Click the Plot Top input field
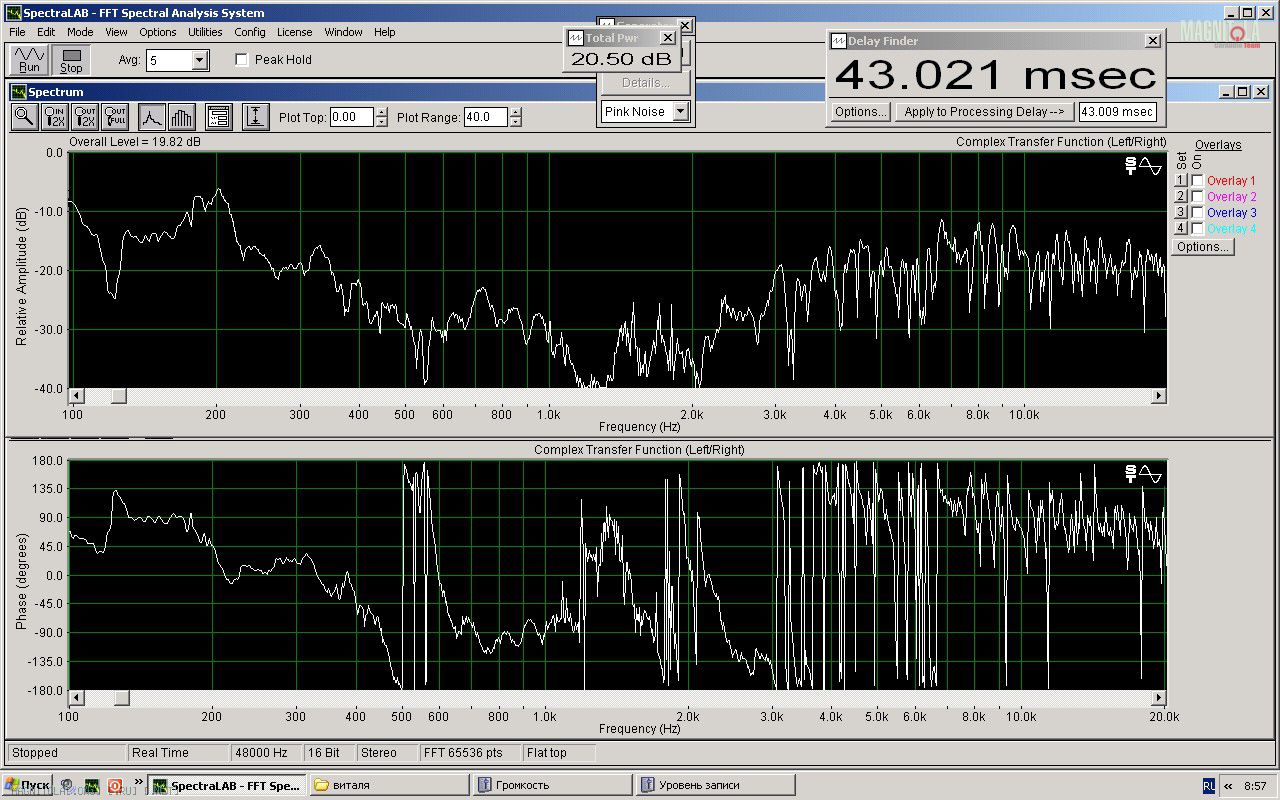The width and height of the screenshot is (1280, 800). tap(351, 117)
